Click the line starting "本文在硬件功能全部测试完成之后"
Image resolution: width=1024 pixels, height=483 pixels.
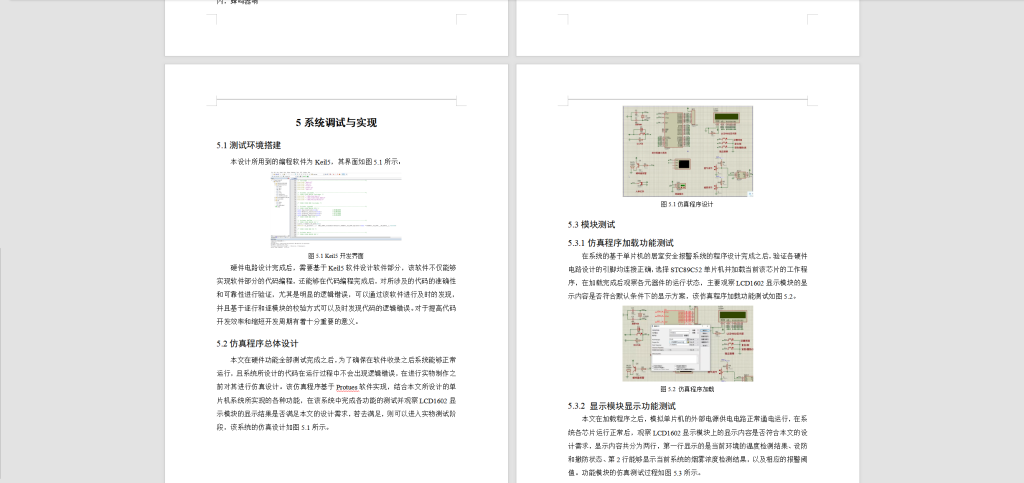click(343, 360)
